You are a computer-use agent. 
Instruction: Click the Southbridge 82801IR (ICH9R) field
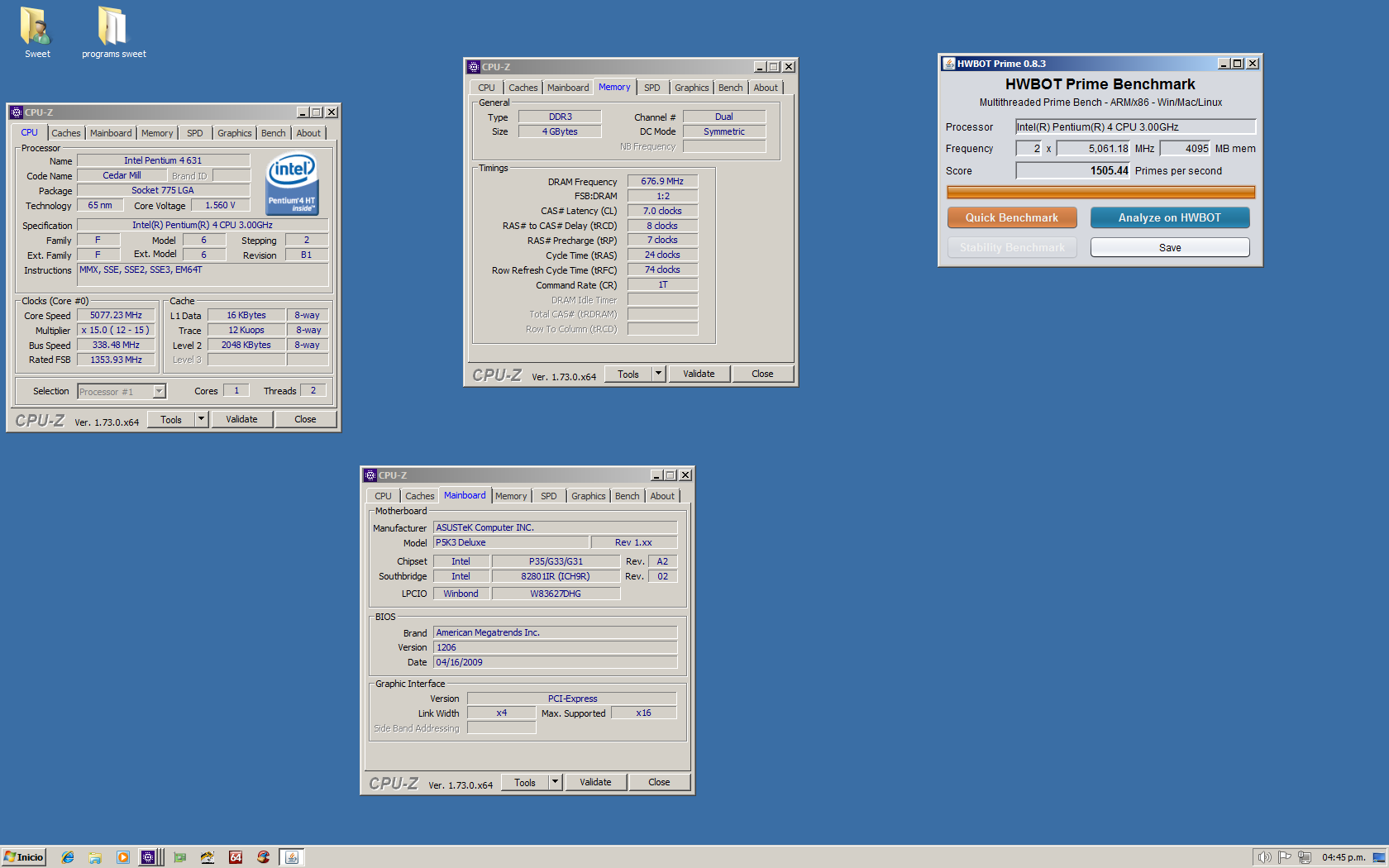(x=556, y=577)
